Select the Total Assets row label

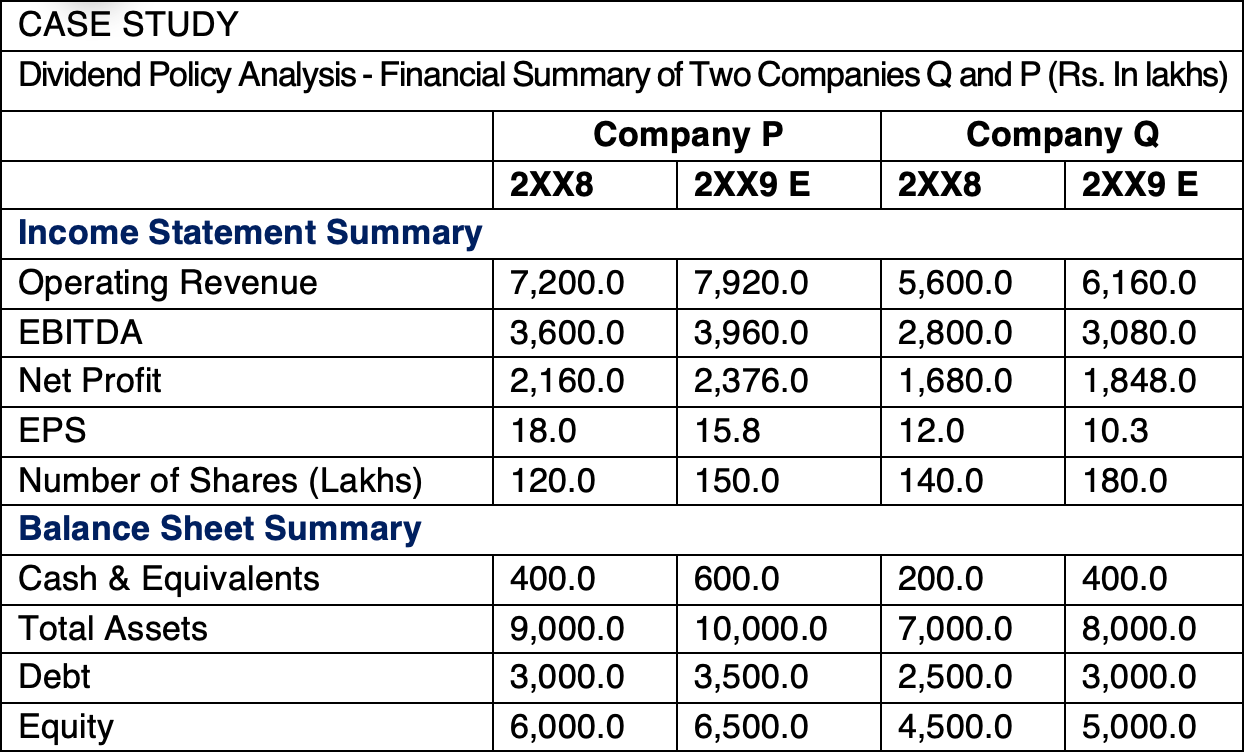tap(113, 628)
